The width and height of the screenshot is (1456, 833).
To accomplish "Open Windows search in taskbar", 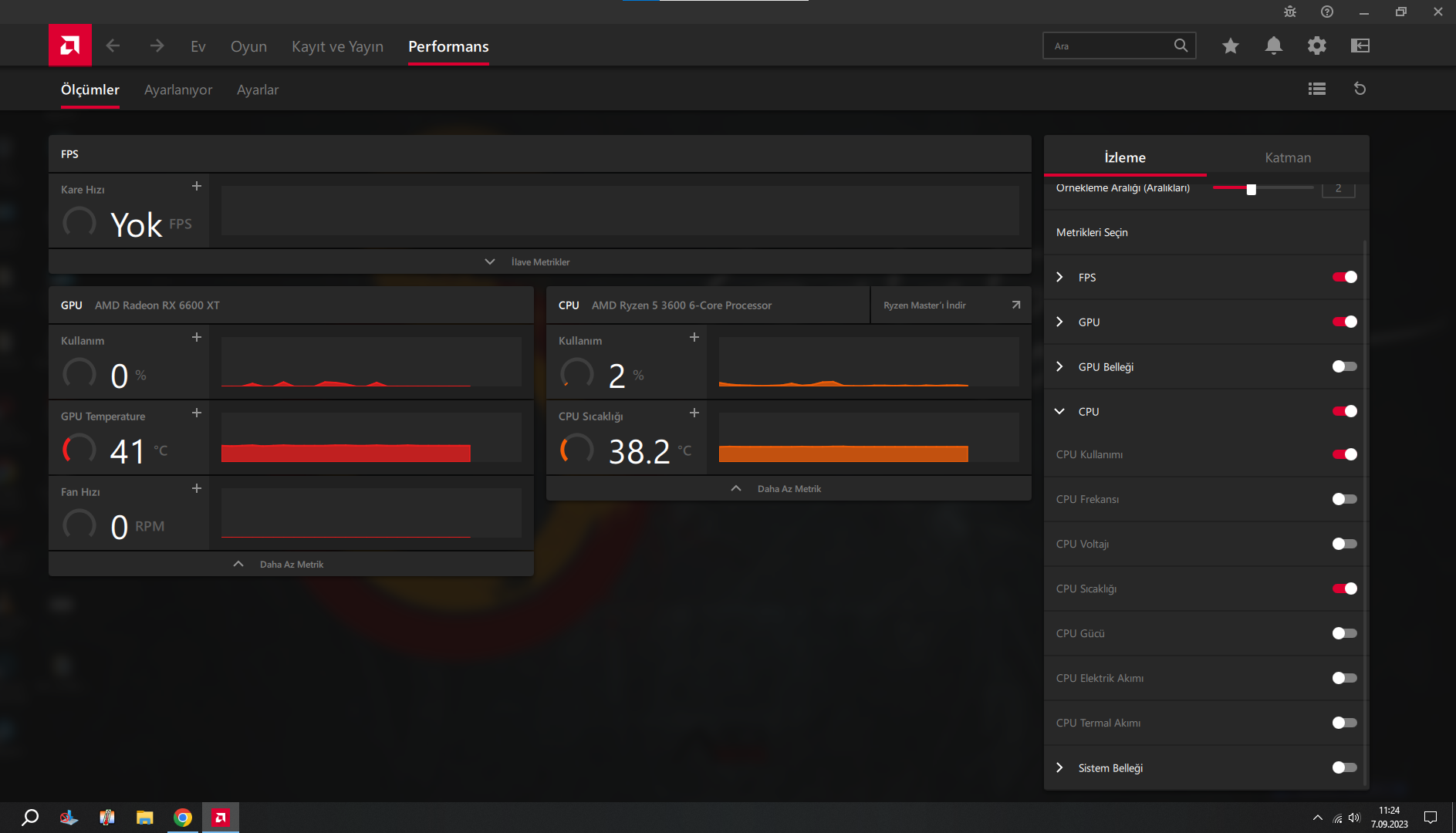I will point(30,818).
